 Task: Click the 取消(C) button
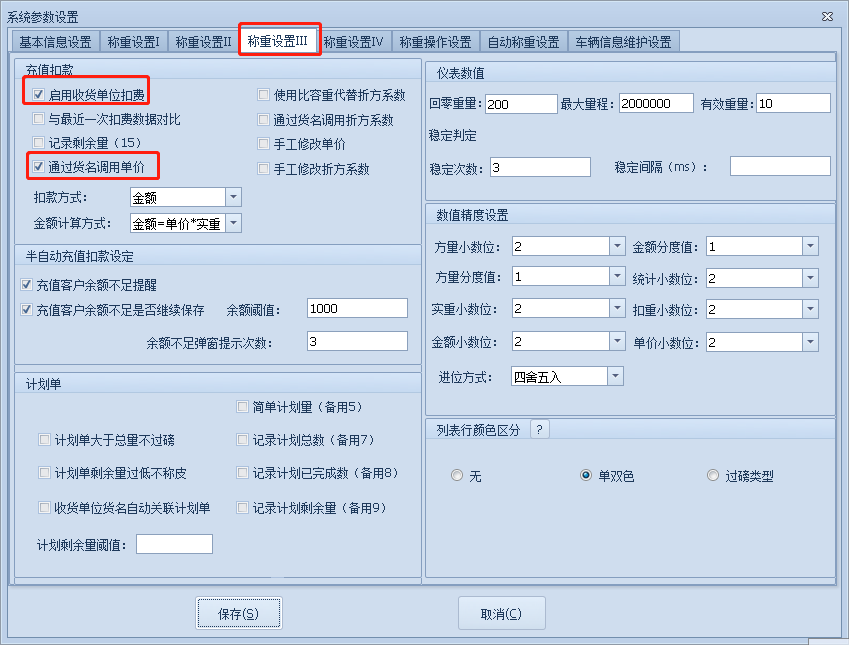(501, 614)
